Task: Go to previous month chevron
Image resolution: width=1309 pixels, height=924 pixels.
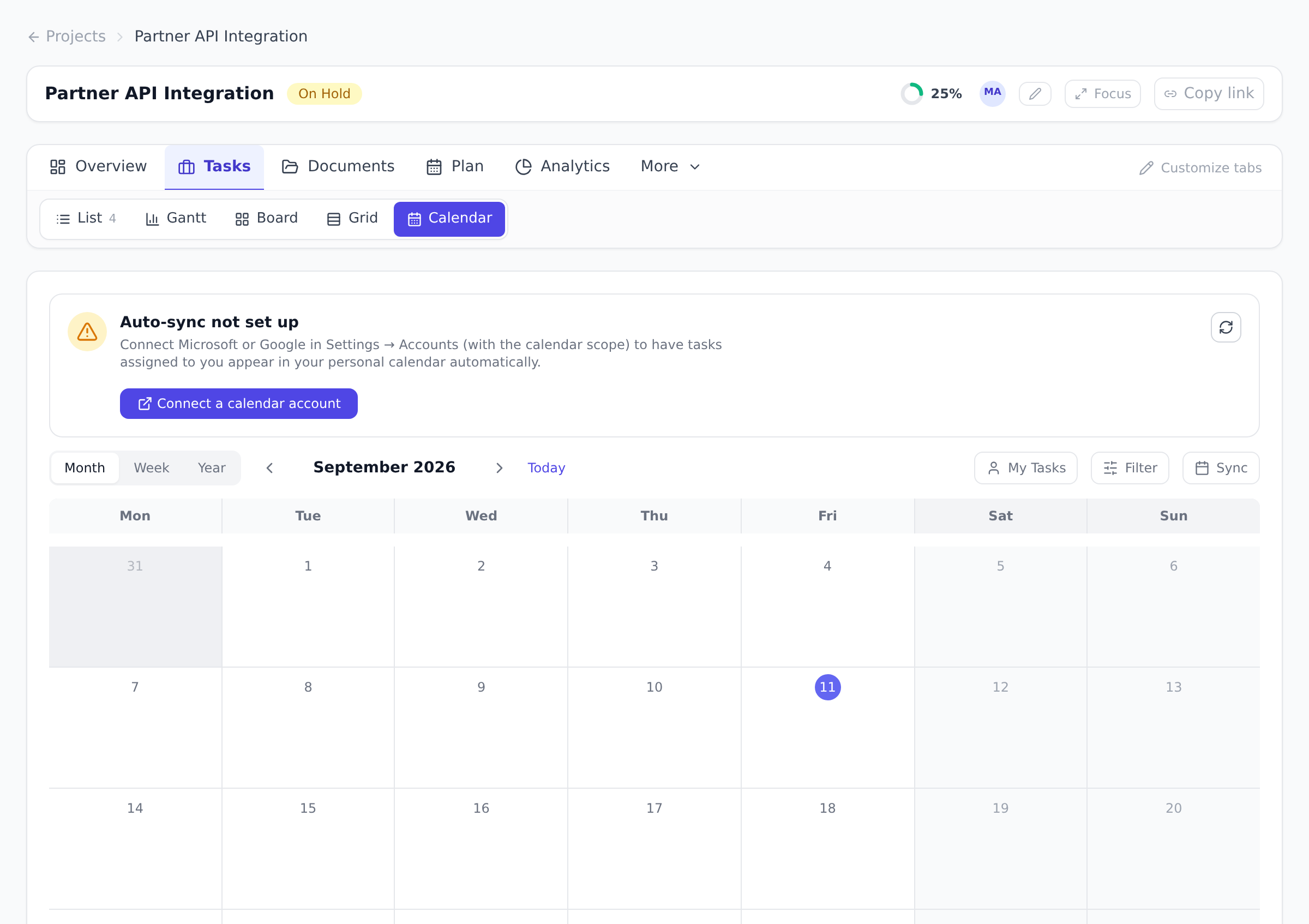Action: point(269,468)
